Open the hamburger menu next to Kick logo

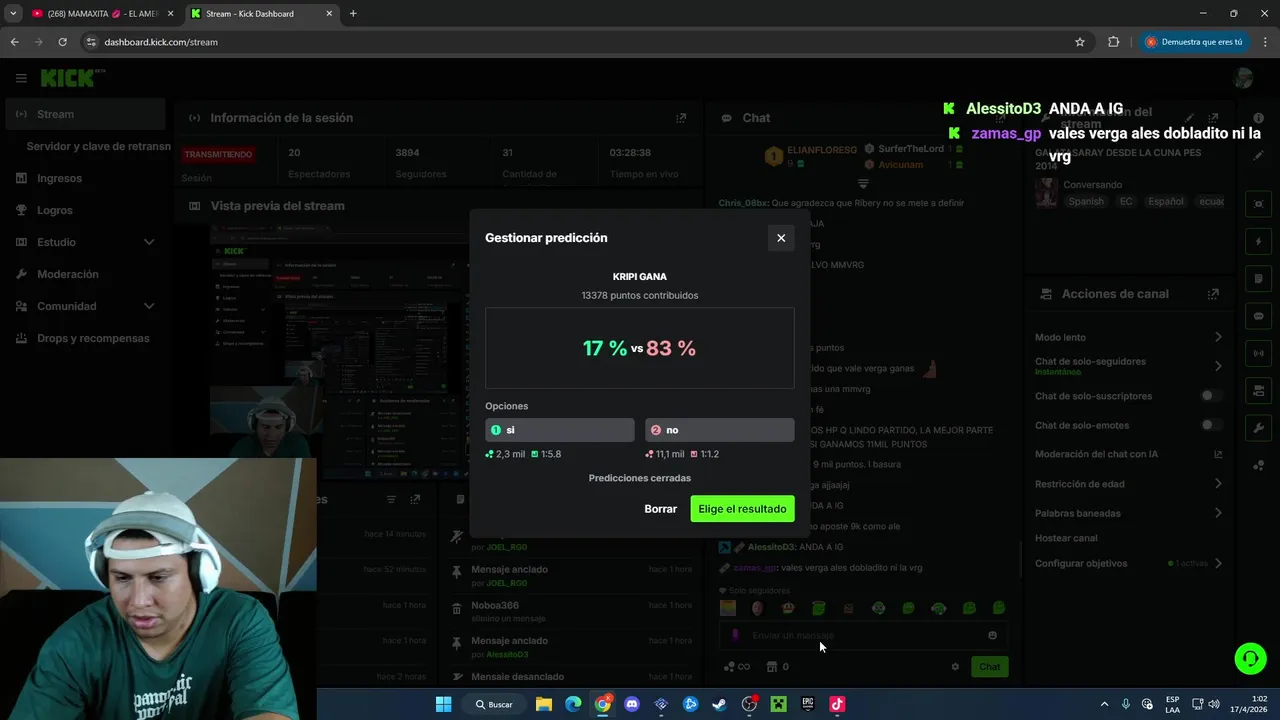point(21,78)
